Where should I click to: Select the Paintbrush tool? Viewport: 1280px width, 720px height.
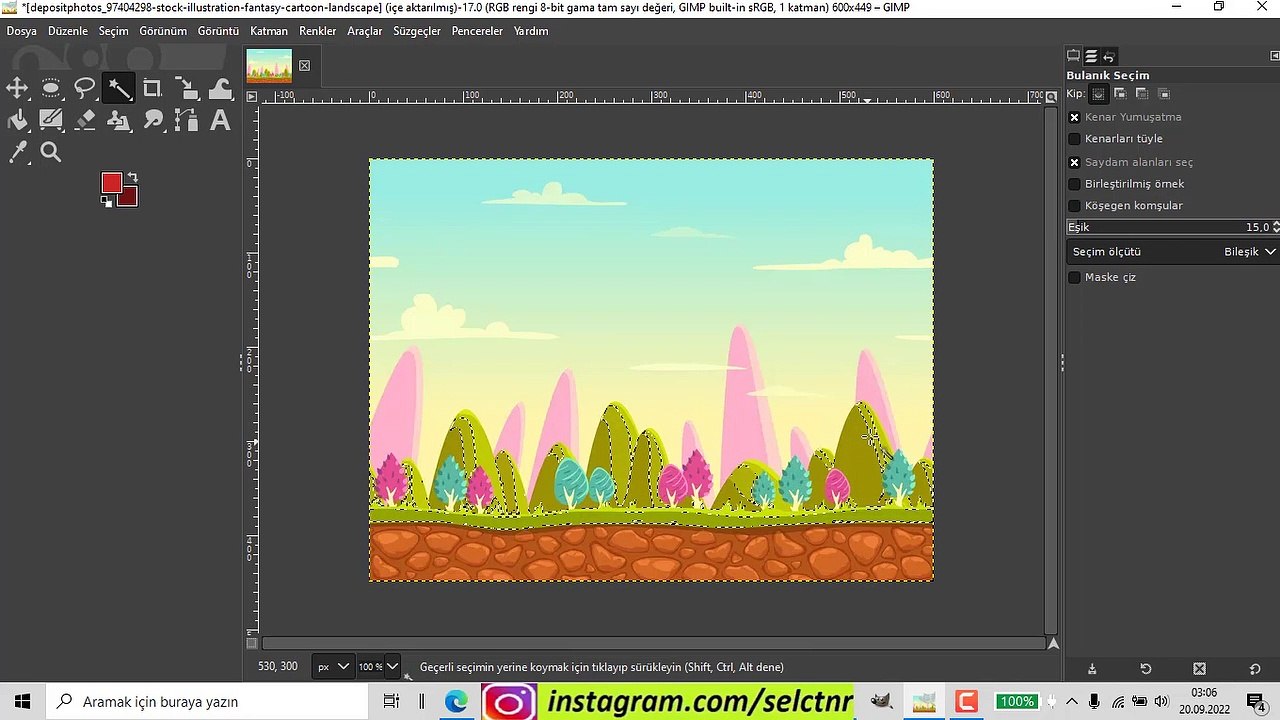[51, 121]
